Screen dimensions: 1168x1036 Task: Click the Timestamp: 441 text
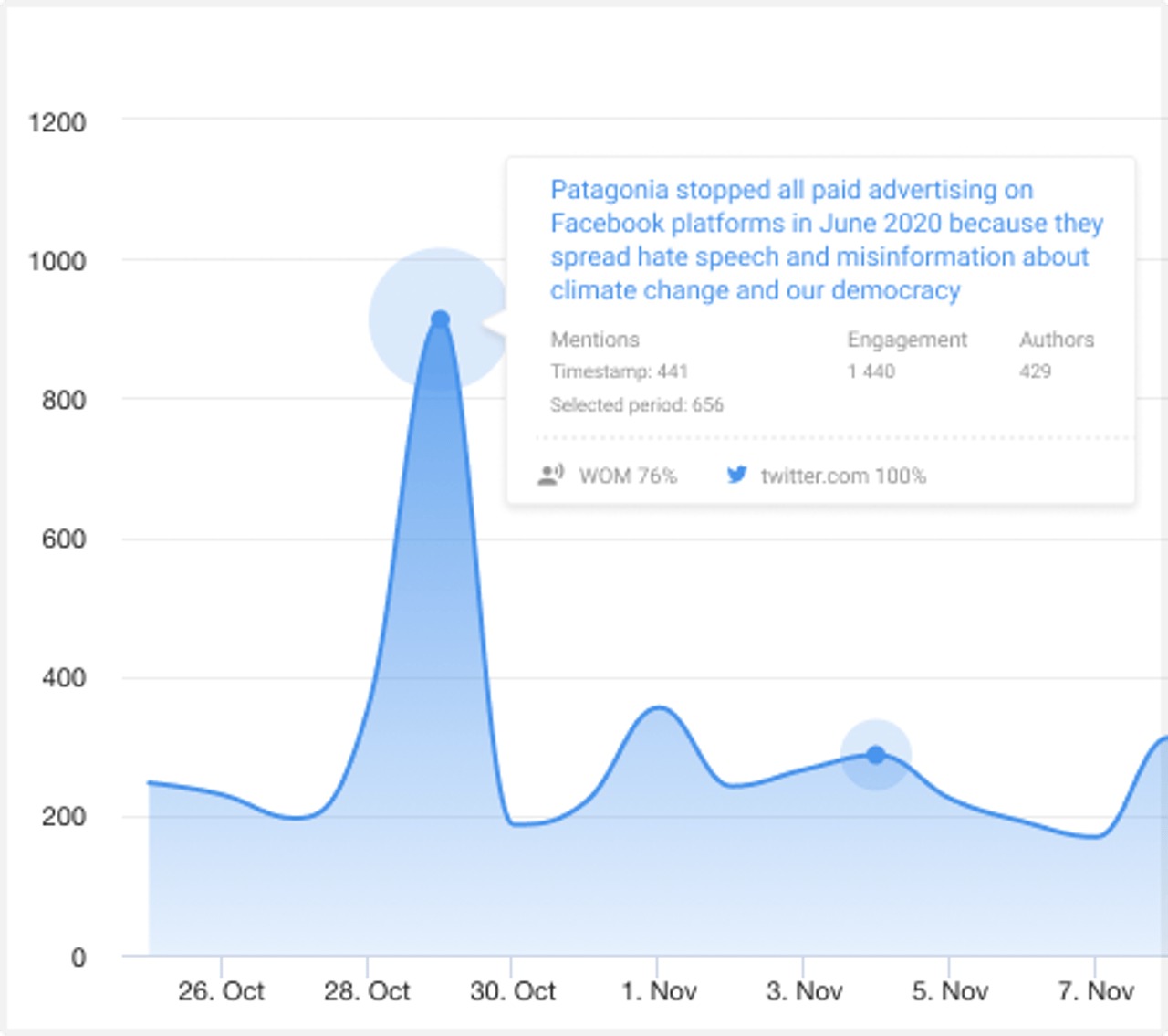(x=619, y=371)
